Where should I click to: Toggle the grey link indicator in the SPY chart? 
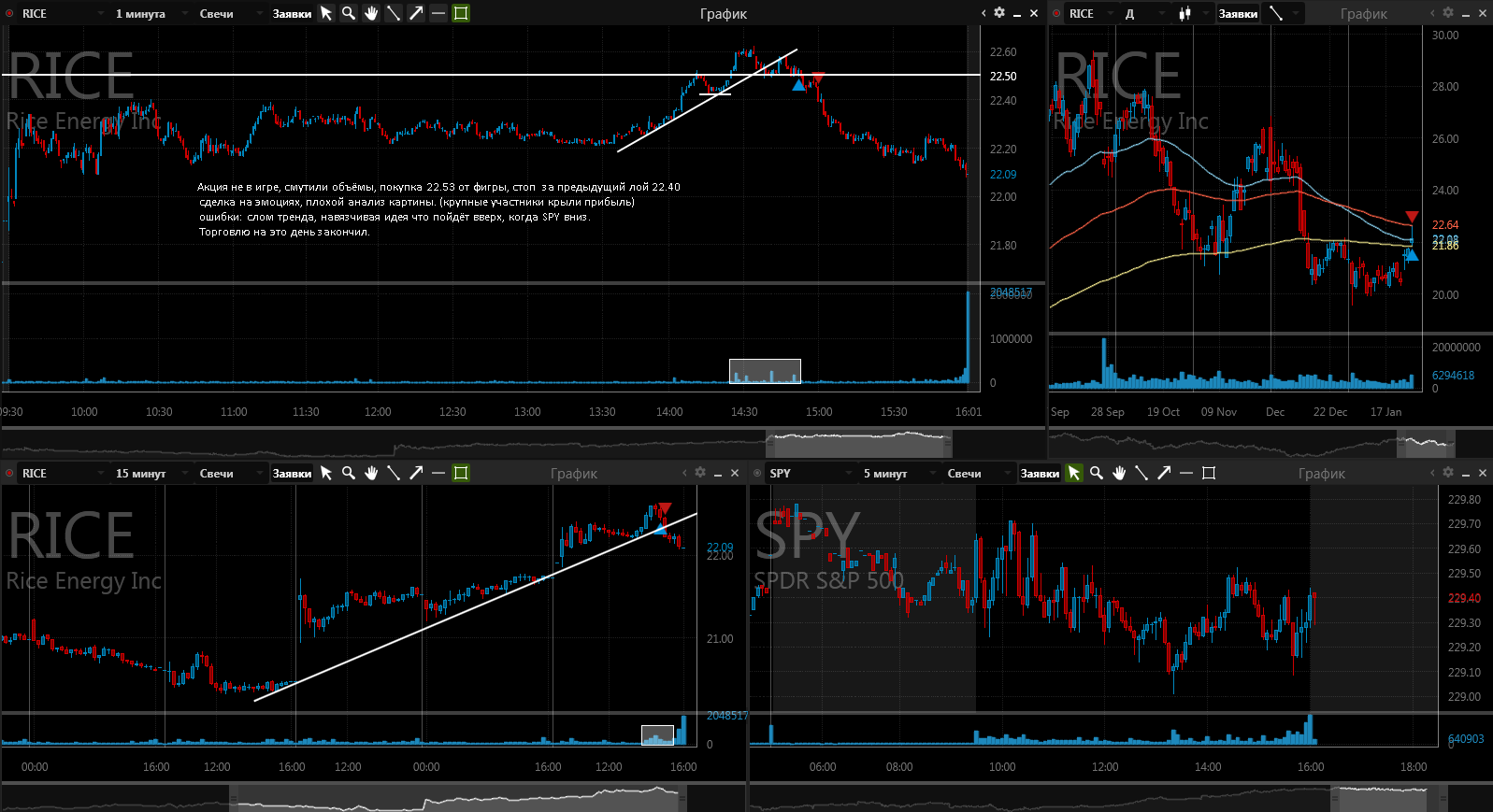757,473
